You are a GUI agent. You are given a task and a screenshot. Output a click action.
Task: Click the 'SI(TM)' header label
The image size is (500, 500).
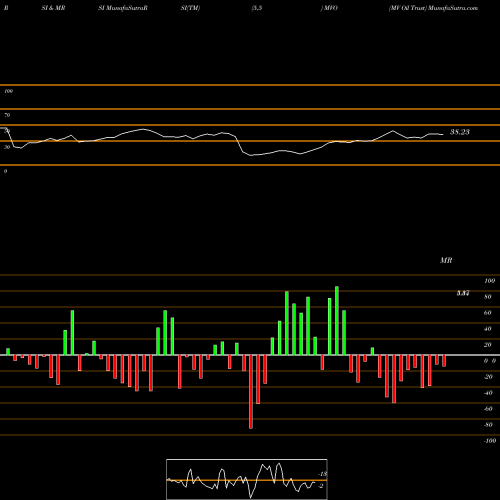(190, 8)
